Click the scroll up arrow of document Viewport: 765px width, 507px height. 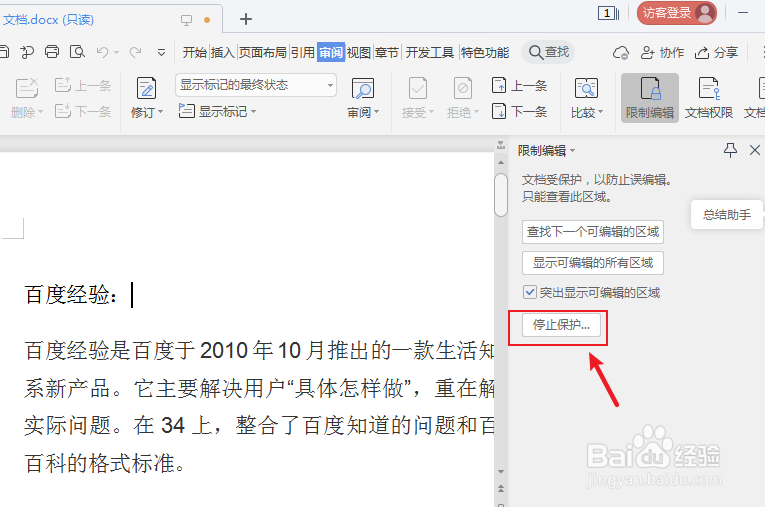pos(501,162)
